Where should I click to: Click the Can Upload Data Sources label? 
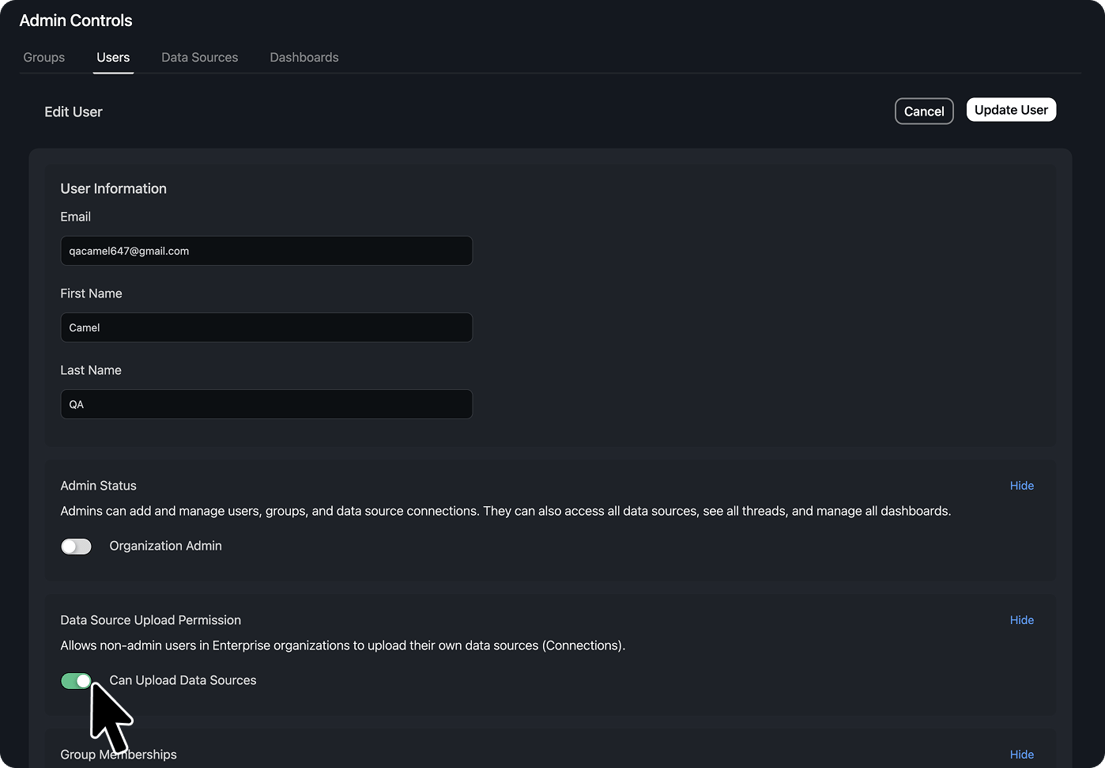[183, 680]
